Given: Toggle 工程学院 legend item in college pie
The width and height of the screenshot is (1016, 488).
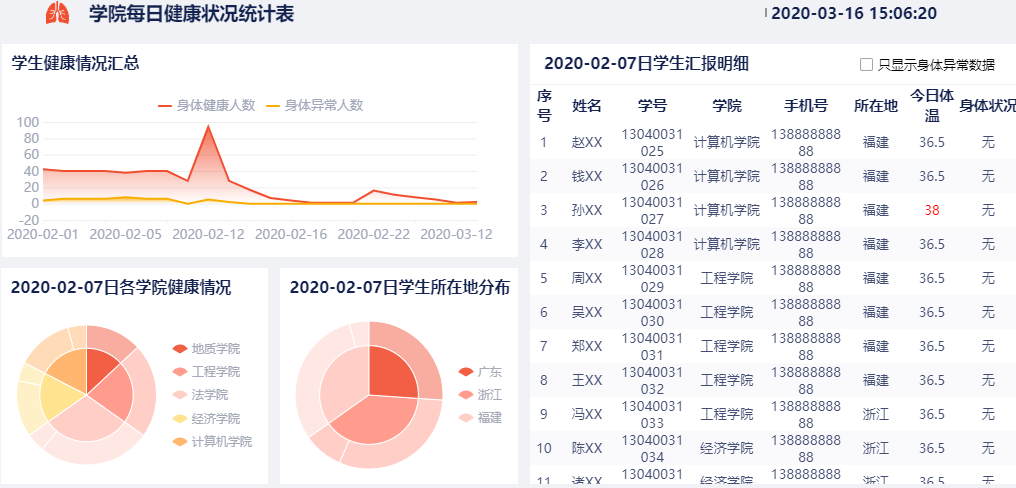Looking at the screenshot, I should [x=206, y=372].
